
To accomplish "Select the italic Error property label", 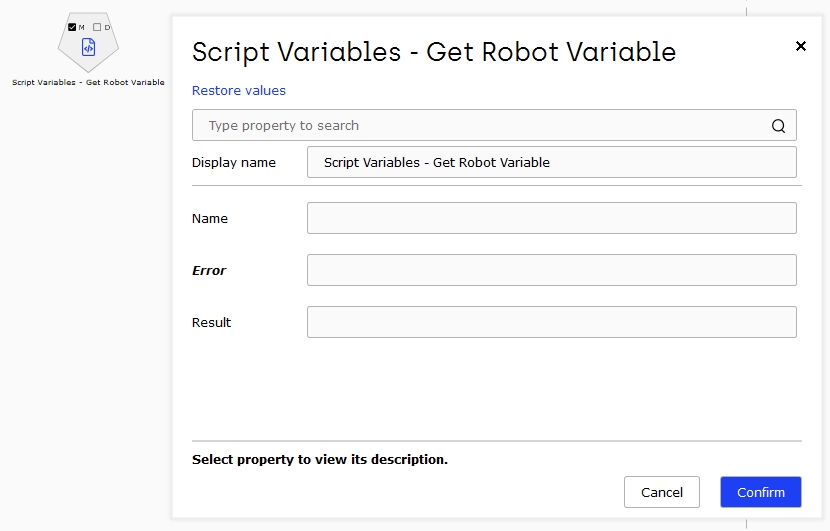I will (209, 271).
